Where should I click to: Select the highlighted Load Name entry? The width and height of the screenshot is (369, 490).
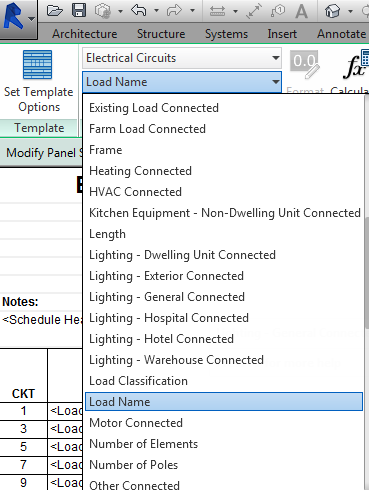[224, 402]
